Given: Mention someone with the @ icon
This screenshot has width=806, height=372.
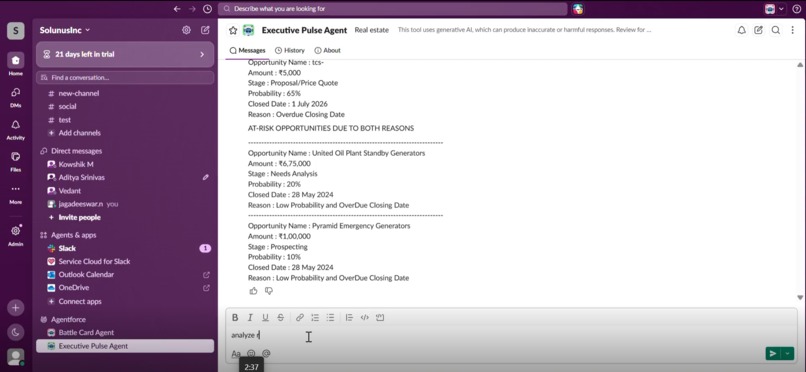Looking at the screenshot, I should coord(266,354).
